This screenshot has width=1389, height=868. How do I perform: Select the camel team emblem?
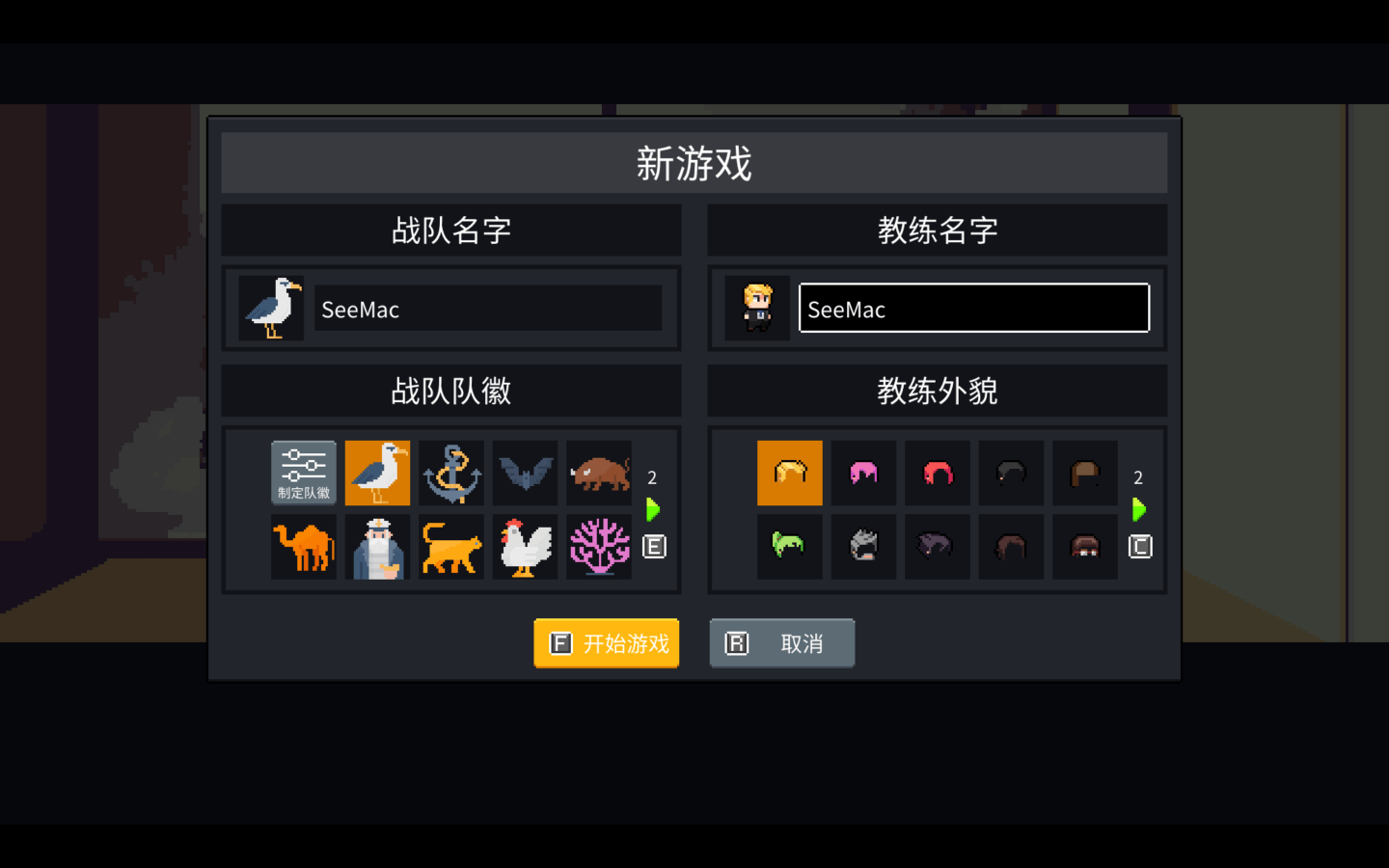pos(304,547)
